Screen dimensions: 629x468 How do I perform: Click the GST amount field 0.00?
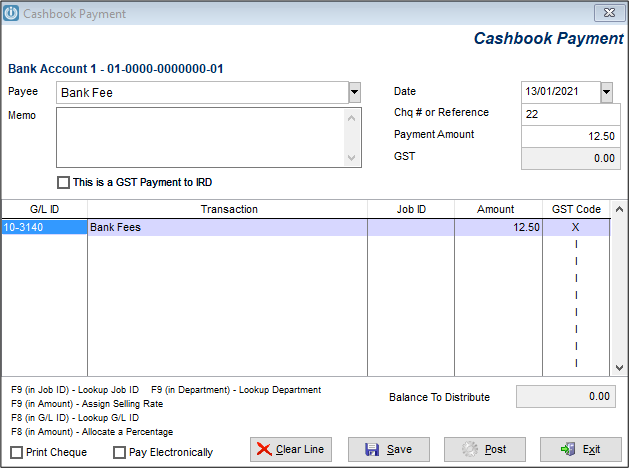pyautogui.click(x=571, y=158)
